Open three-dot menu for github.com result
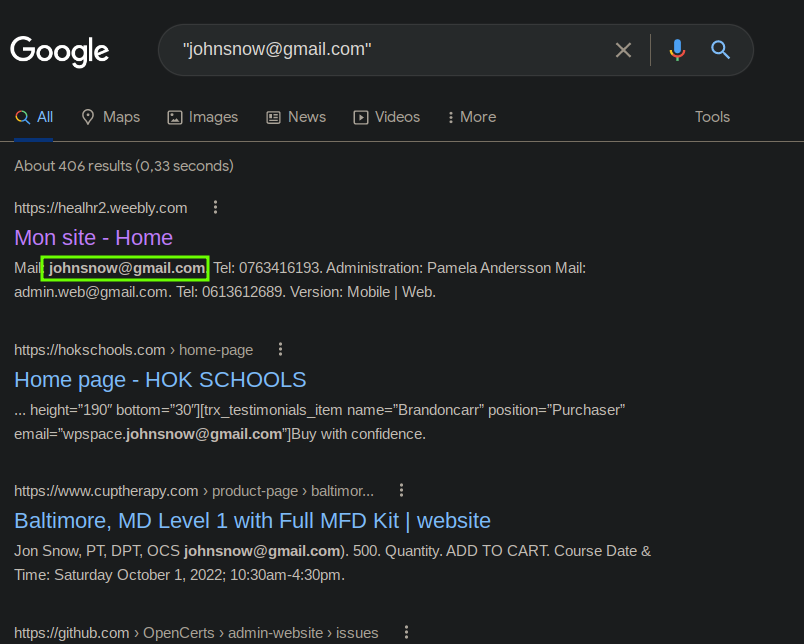804x644 pixels. [406, 632]
